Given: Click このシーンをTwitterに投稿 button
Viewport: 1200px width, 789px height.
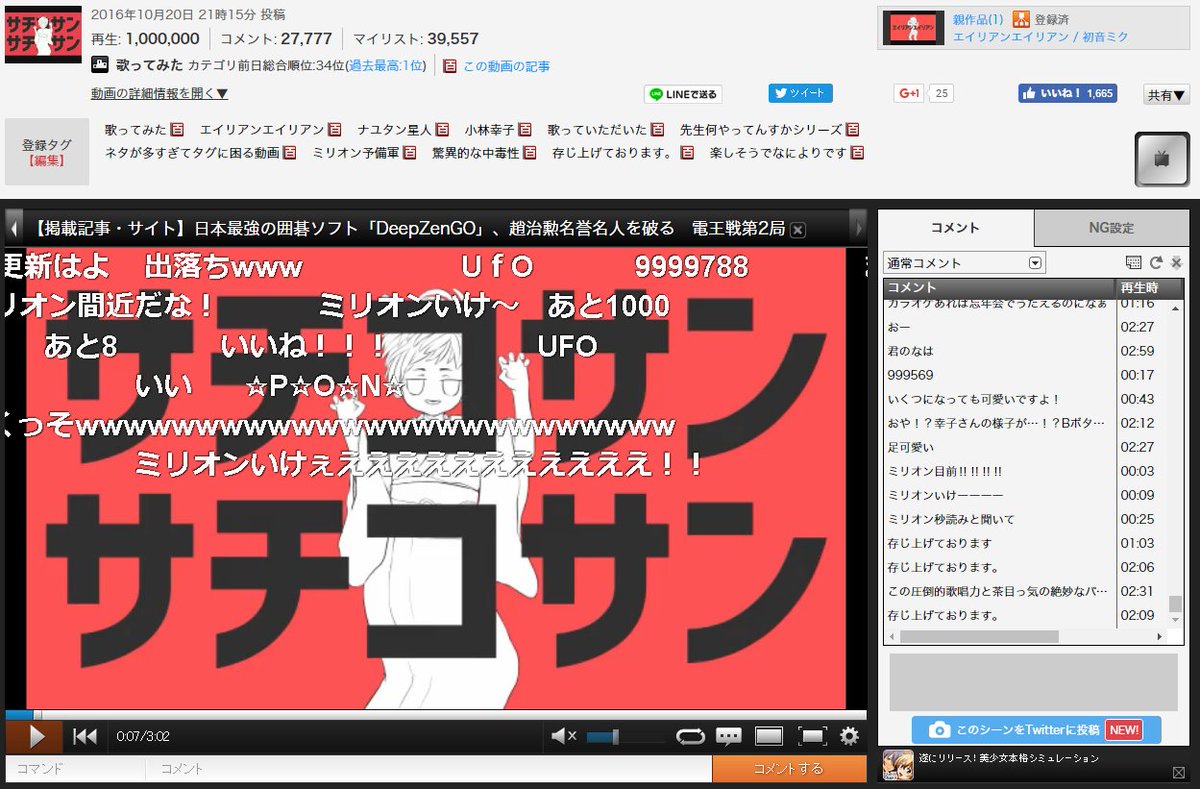Looking at the screenshot, I should (1036, 730).
